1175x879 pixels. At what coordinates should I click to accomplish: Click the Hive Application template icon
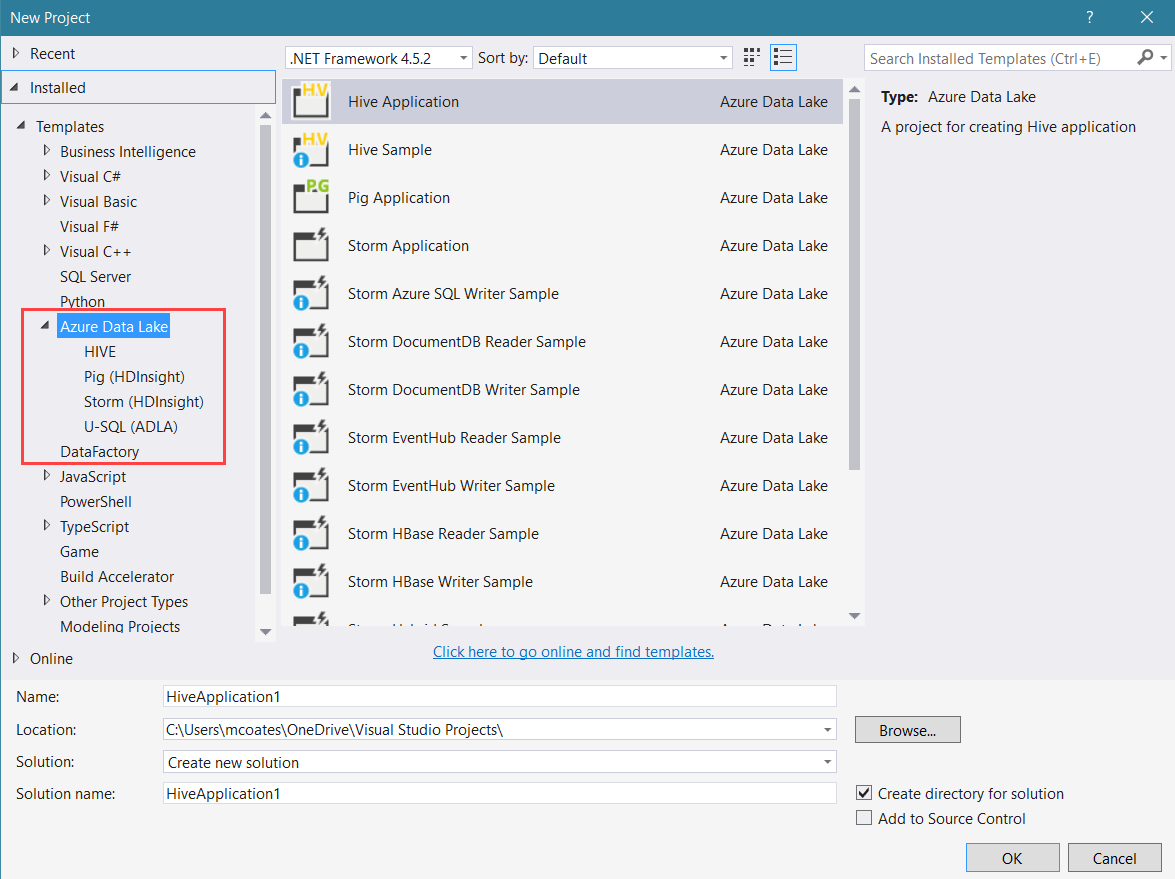pos(311,102)
